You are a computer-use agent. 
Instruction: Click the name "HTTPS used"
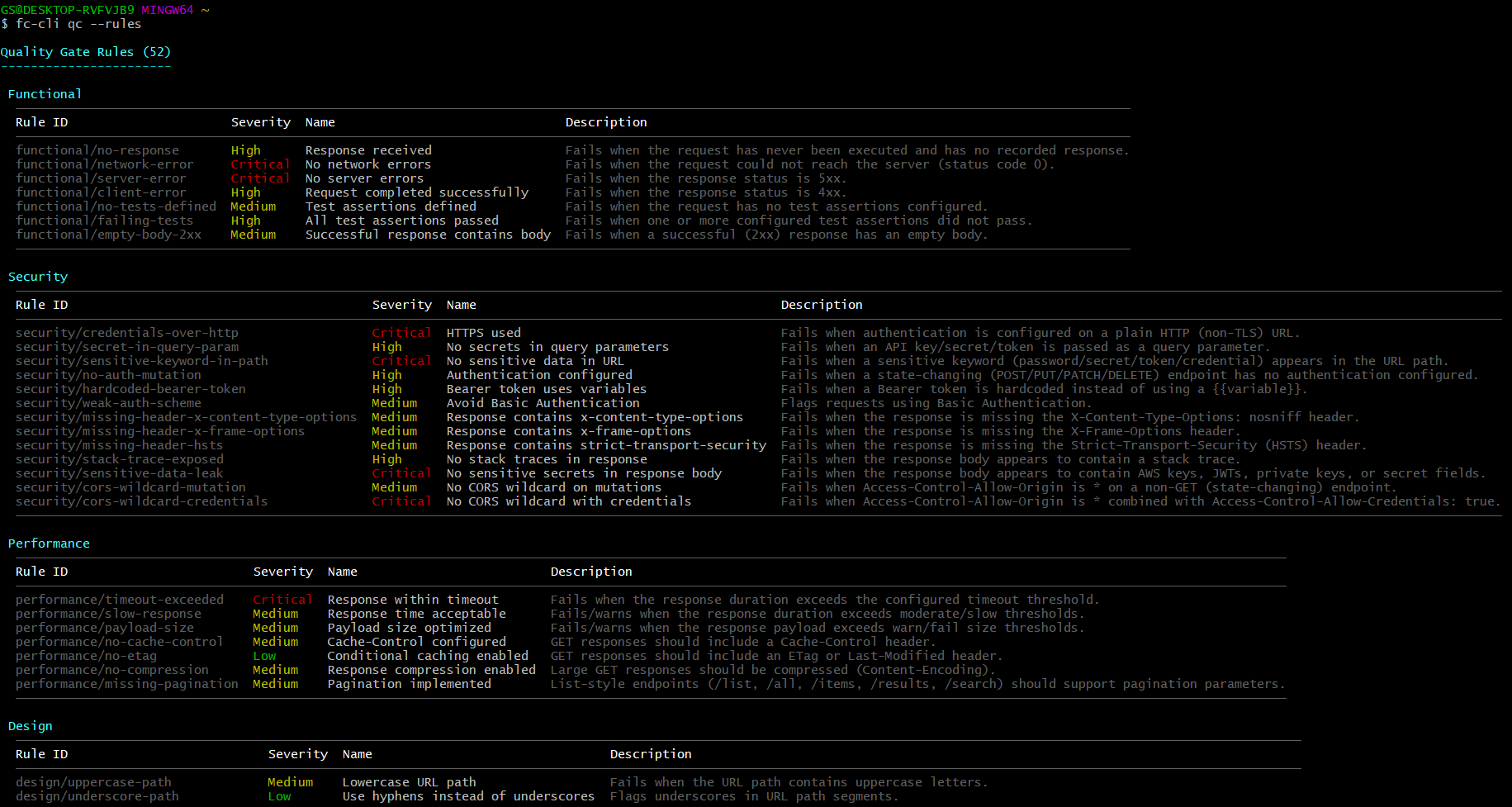pyautogui.click(x=484, y=333)
